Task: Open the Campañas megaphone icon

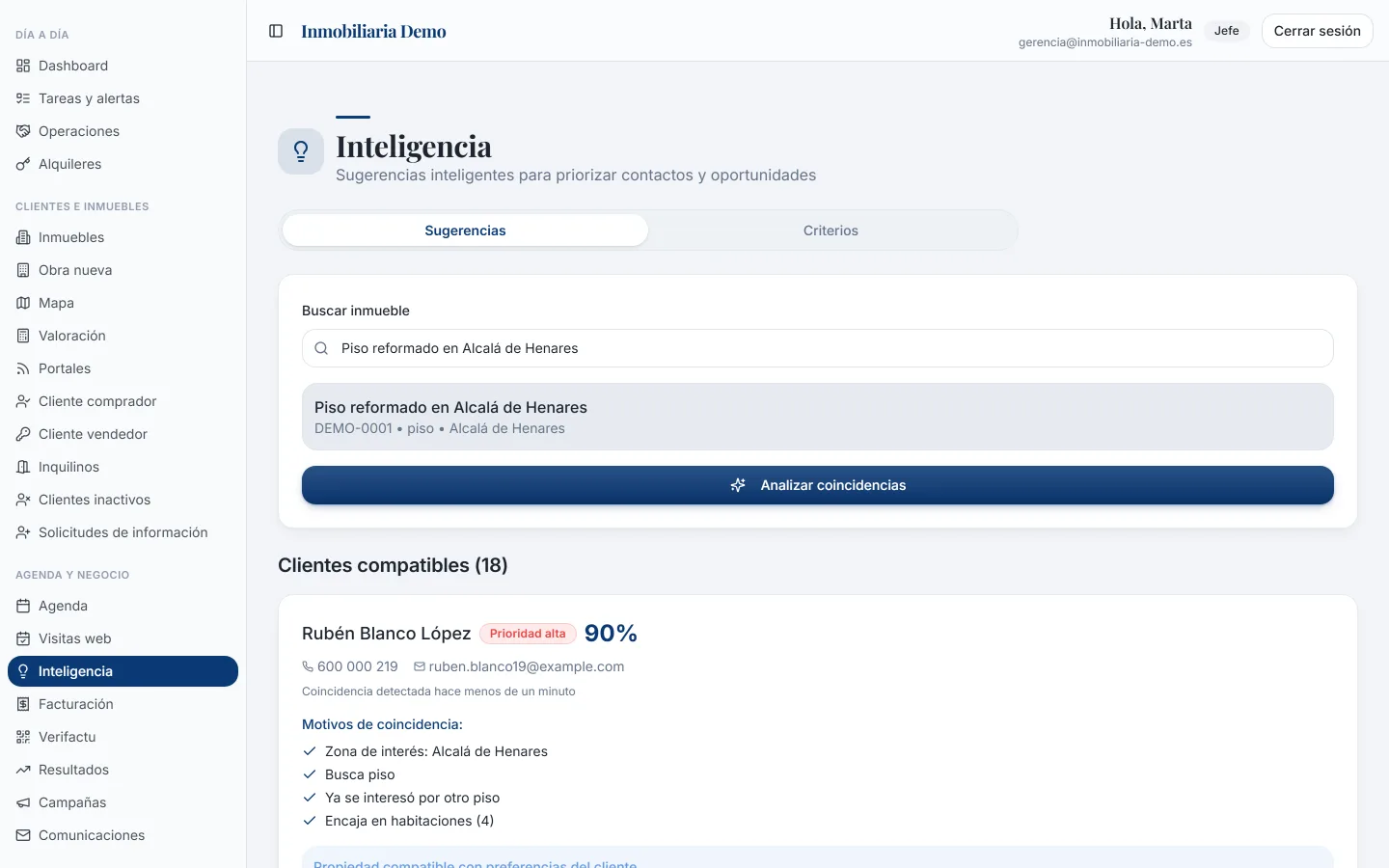Action: coord(23,802)
